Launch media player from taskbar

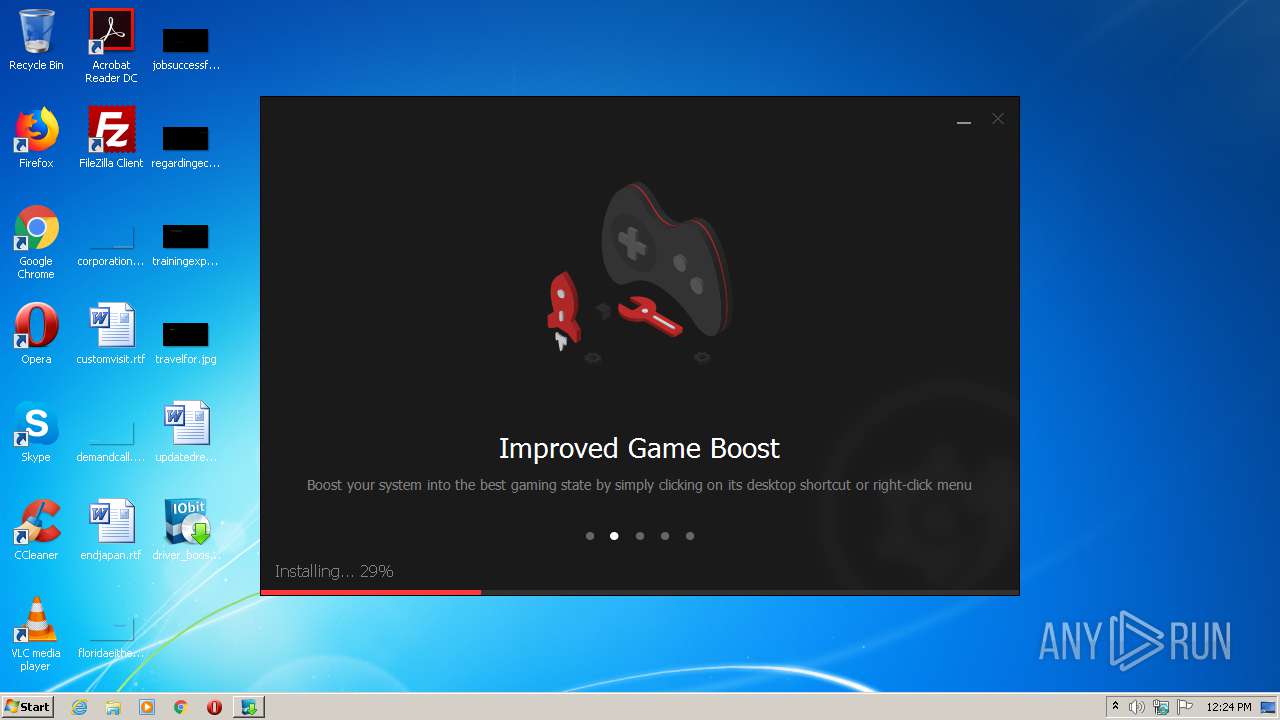[147, 707]
